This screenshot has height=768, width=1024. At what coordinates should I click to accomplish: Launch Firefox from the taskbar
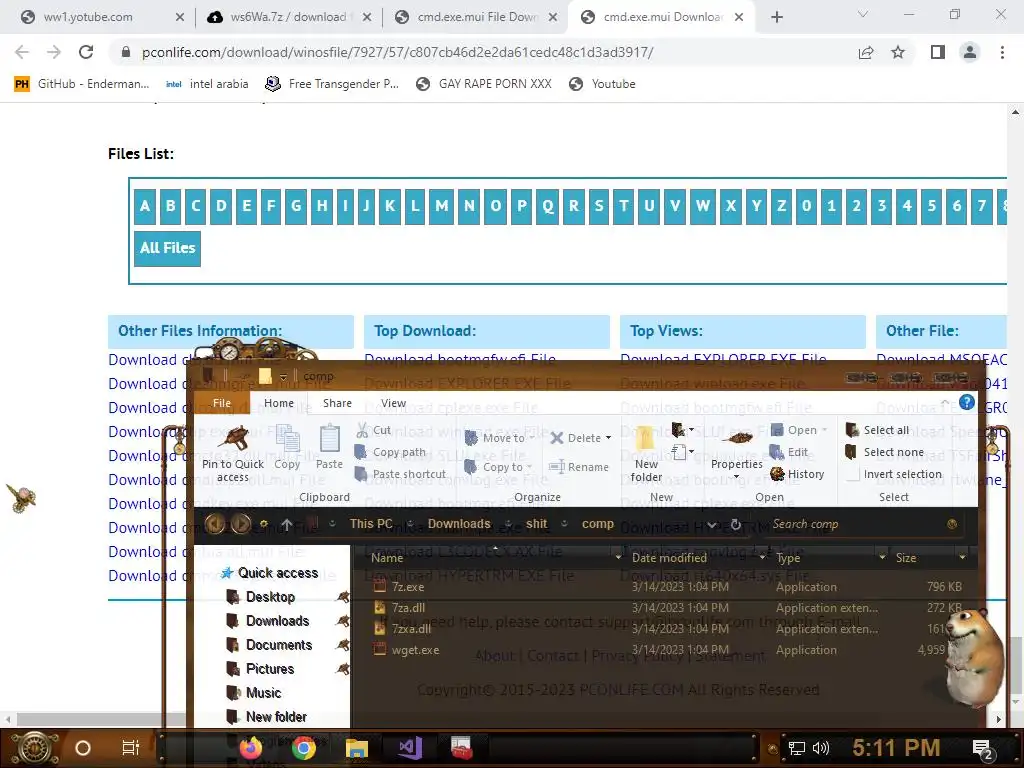[x=251, y=748]
